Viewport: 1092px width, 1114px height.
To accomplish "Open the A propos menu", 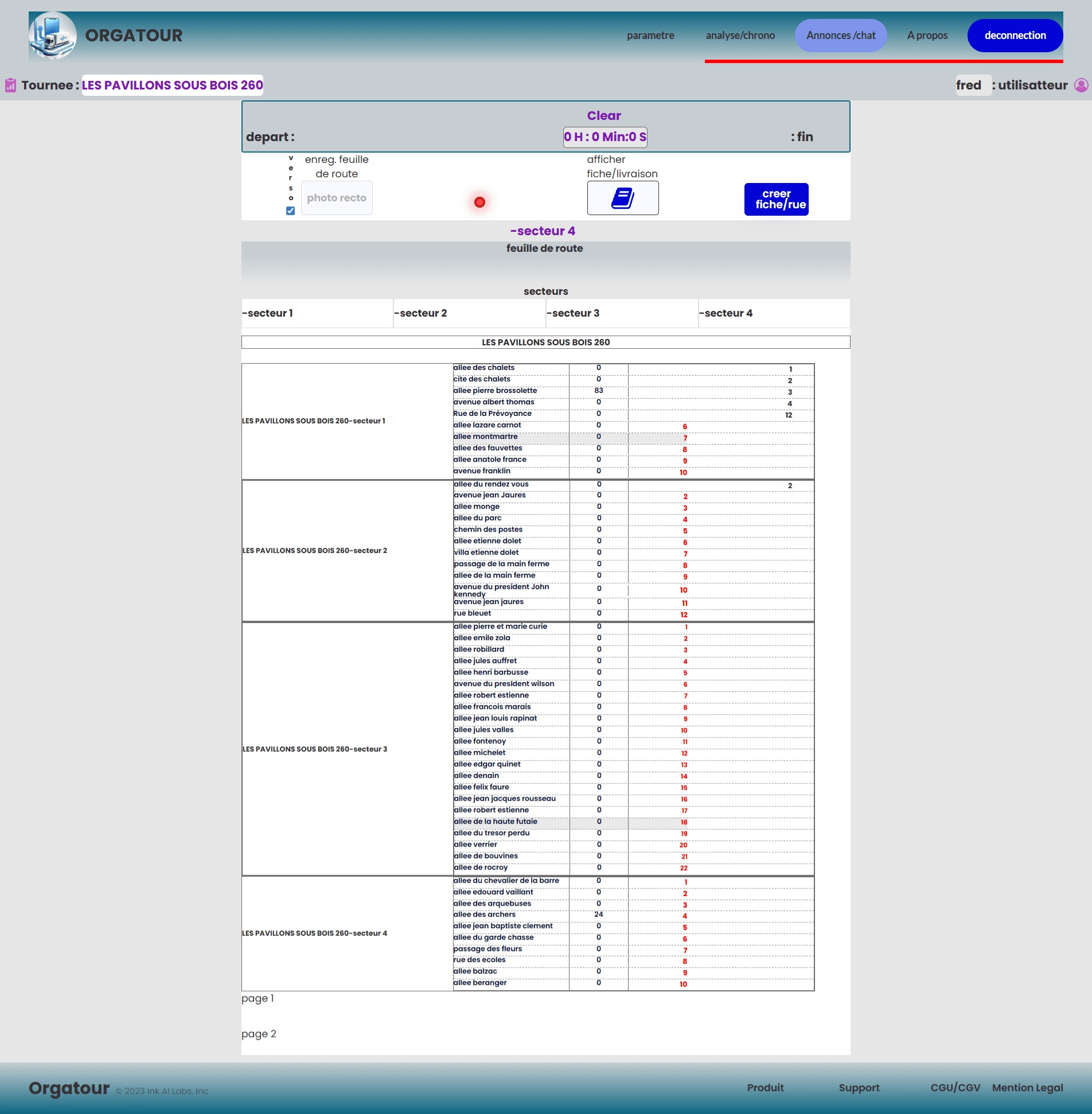I will pyautogui.click(x=927, y=36).
